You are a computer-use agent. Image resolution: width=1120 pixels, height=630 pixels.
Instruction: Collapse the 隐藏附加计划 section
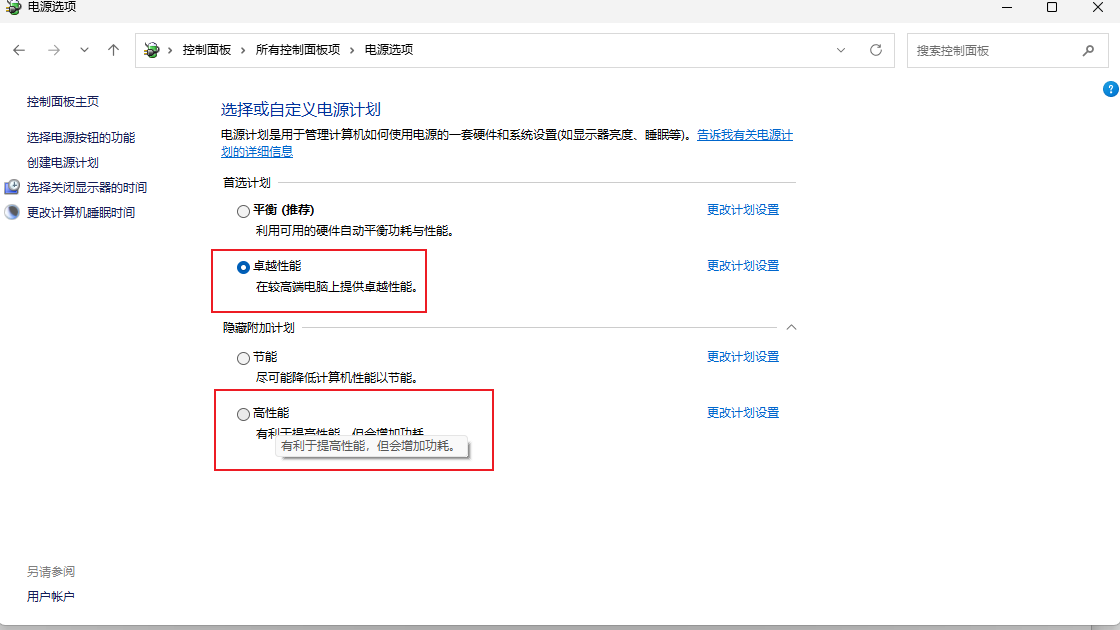[791, 327]
